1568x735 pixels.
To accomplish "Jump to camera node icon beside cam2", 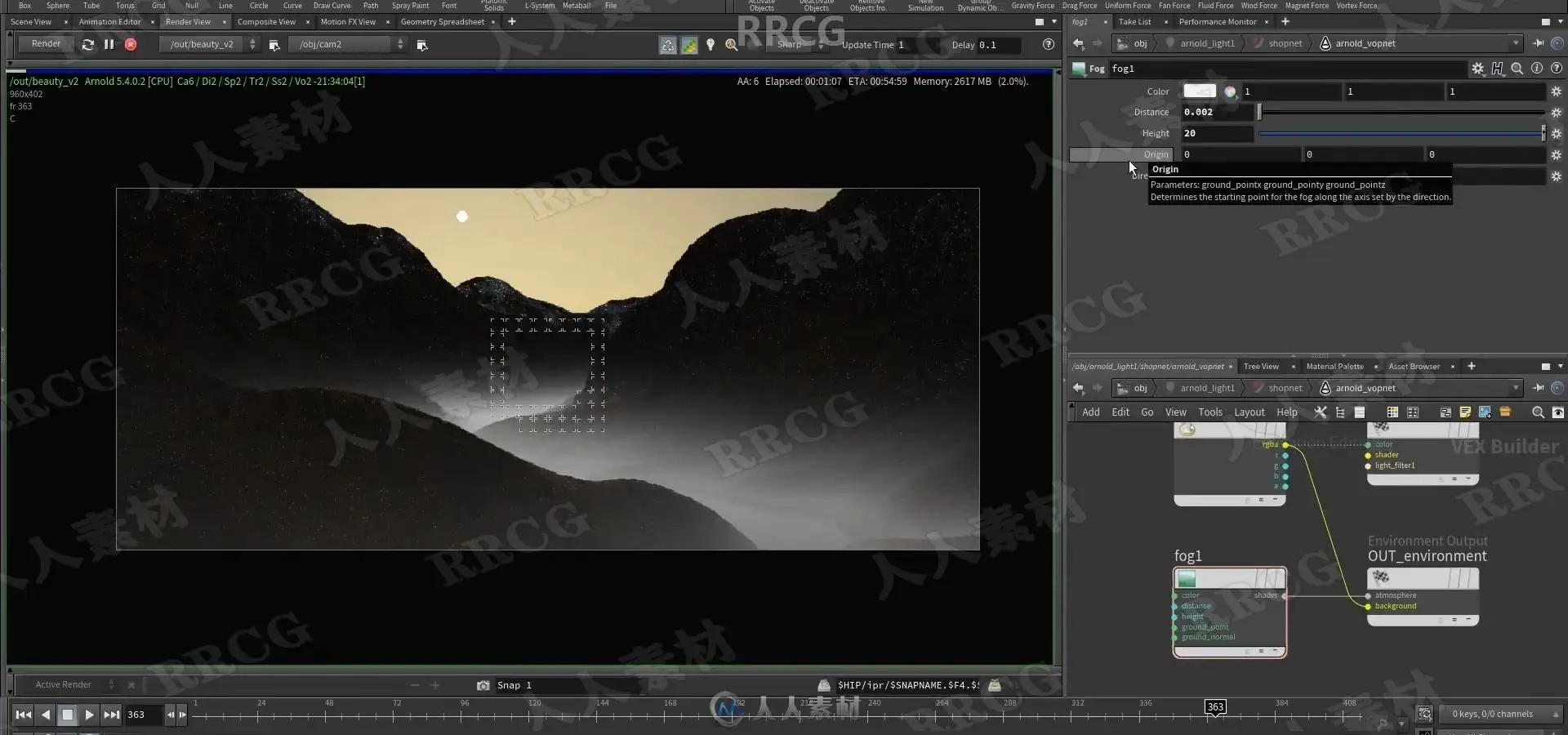I will 422,45.
